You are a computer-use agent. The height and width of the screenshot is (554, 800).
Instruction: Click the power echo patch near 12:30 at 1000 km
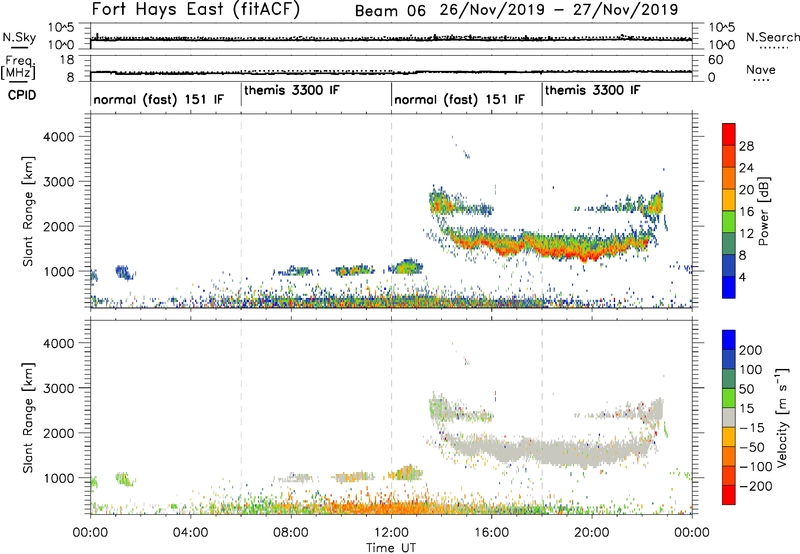coord(407,267)
